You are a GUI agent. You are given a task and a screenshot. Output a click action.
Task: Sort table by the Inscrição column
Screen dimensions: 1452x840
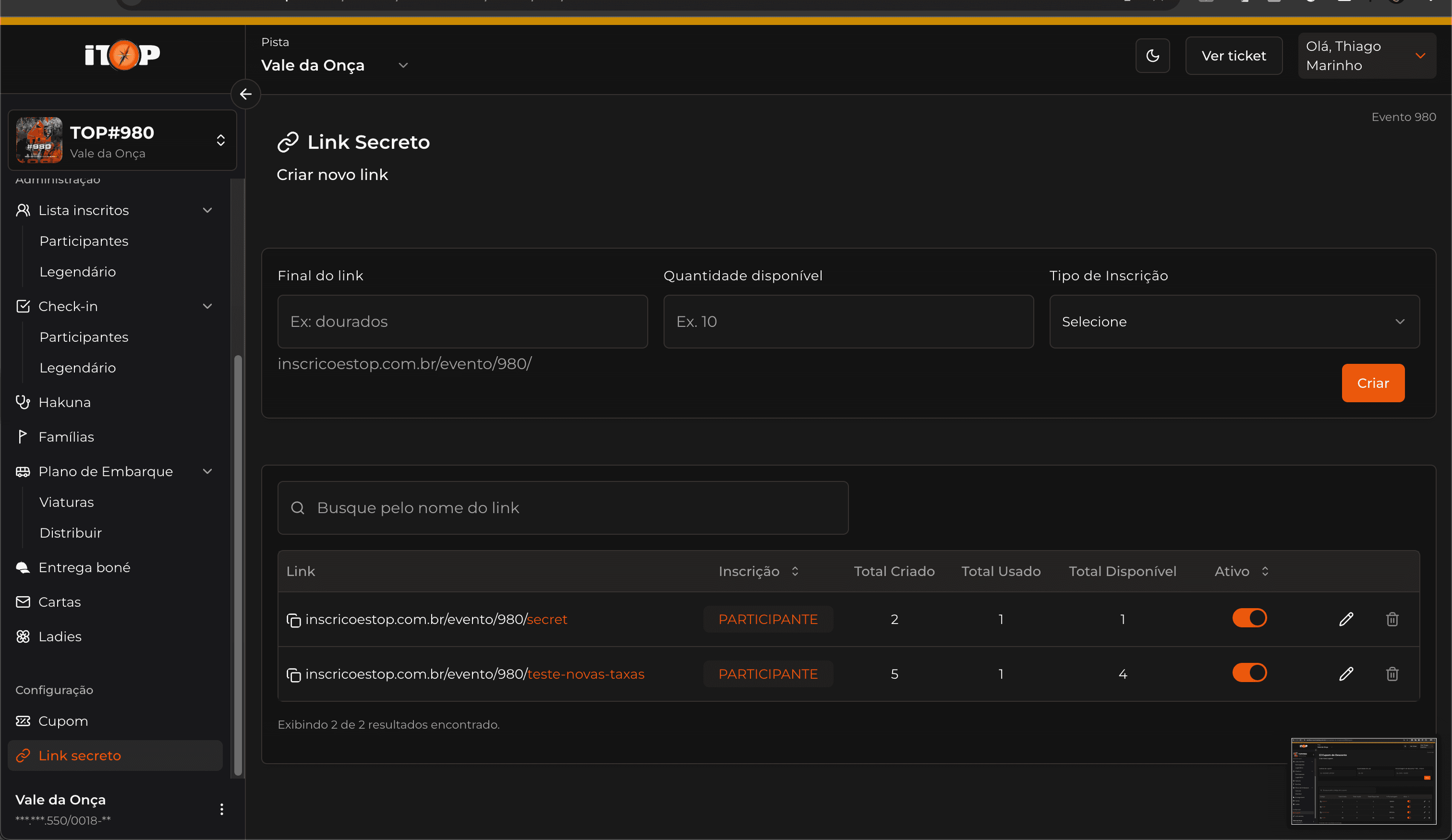[x=759, y=571]
